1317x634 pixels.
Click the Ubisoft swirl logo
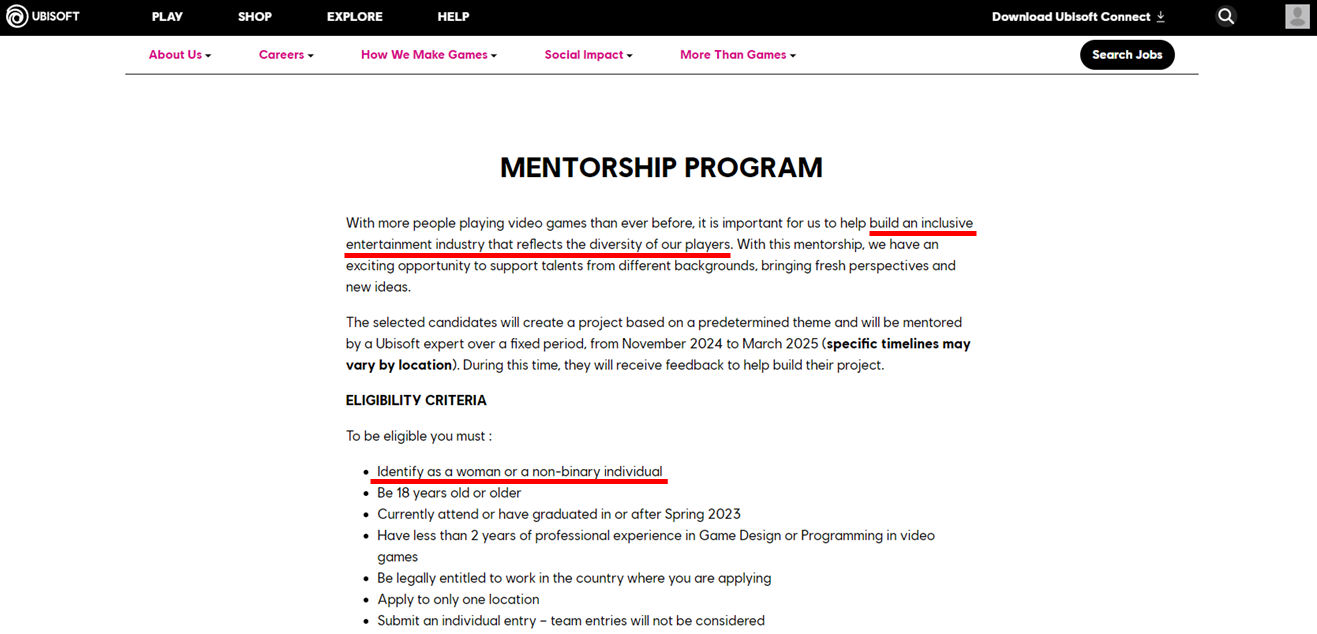coord(17,16)
